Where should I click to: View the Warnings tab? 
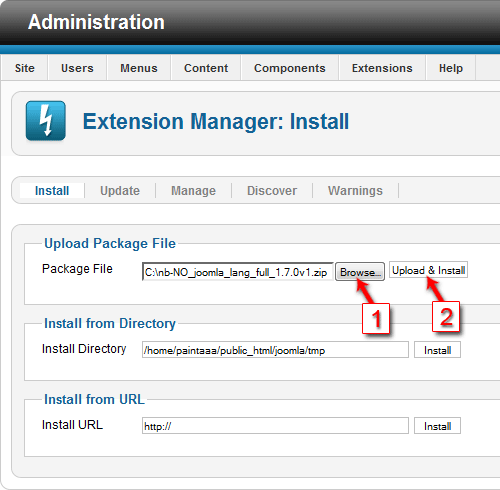click(355, 191)
